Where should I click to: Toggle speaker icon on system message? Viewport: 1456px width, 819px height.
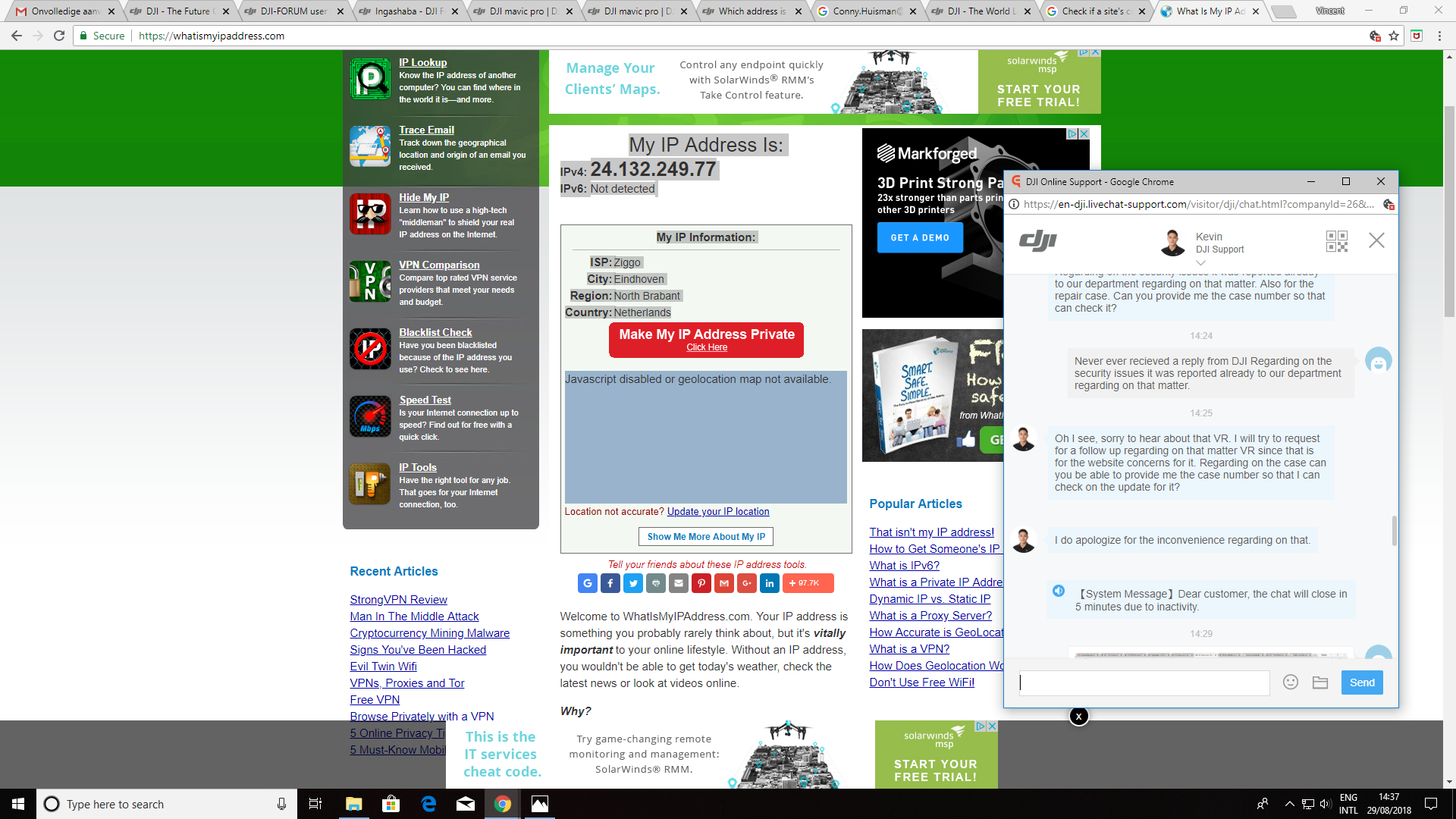point(1059,591)
